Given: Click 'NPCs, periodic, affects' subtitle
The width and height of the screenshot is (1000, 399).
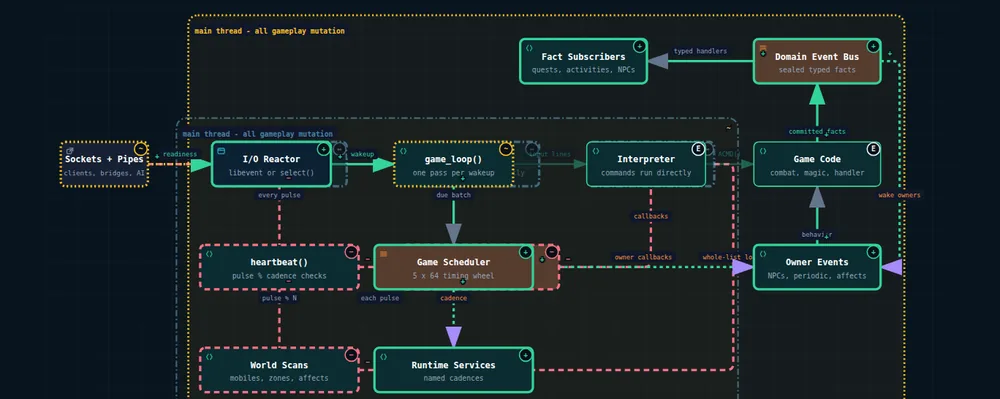Looking at the screenshot, I should tap(817, 275).
